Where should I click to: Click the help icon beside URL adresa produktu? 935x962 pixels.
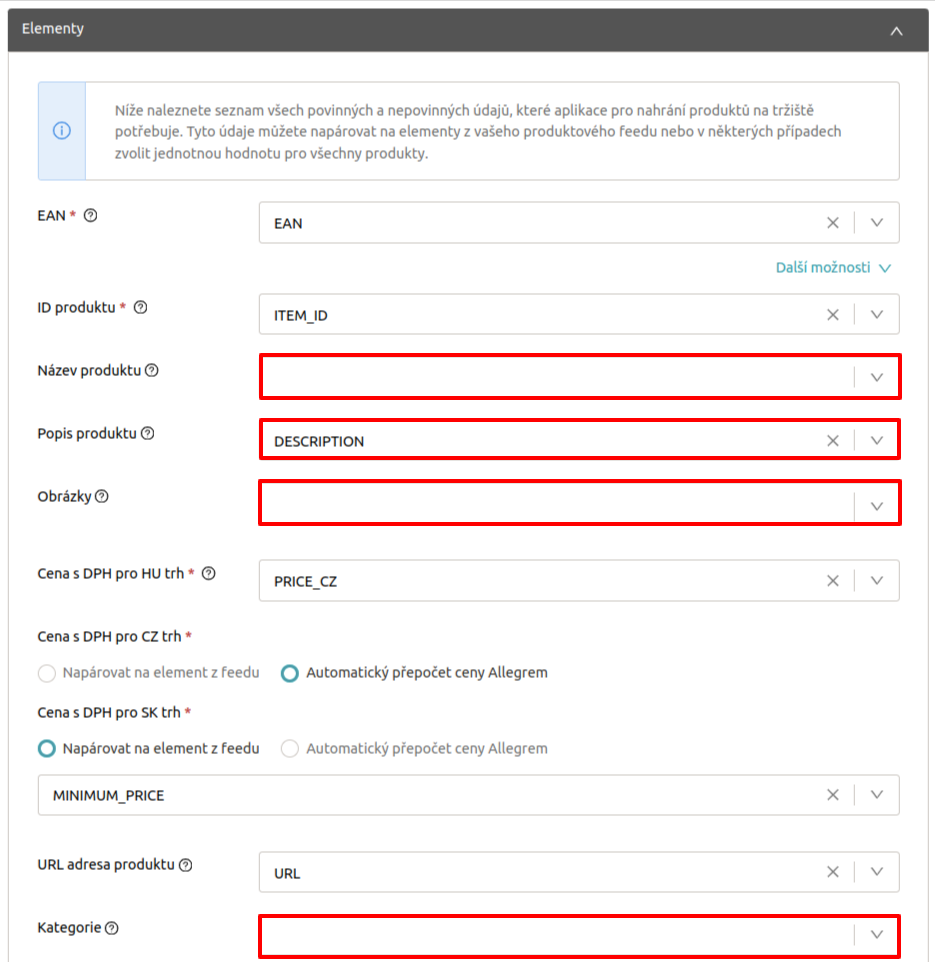tap(185, 865)
